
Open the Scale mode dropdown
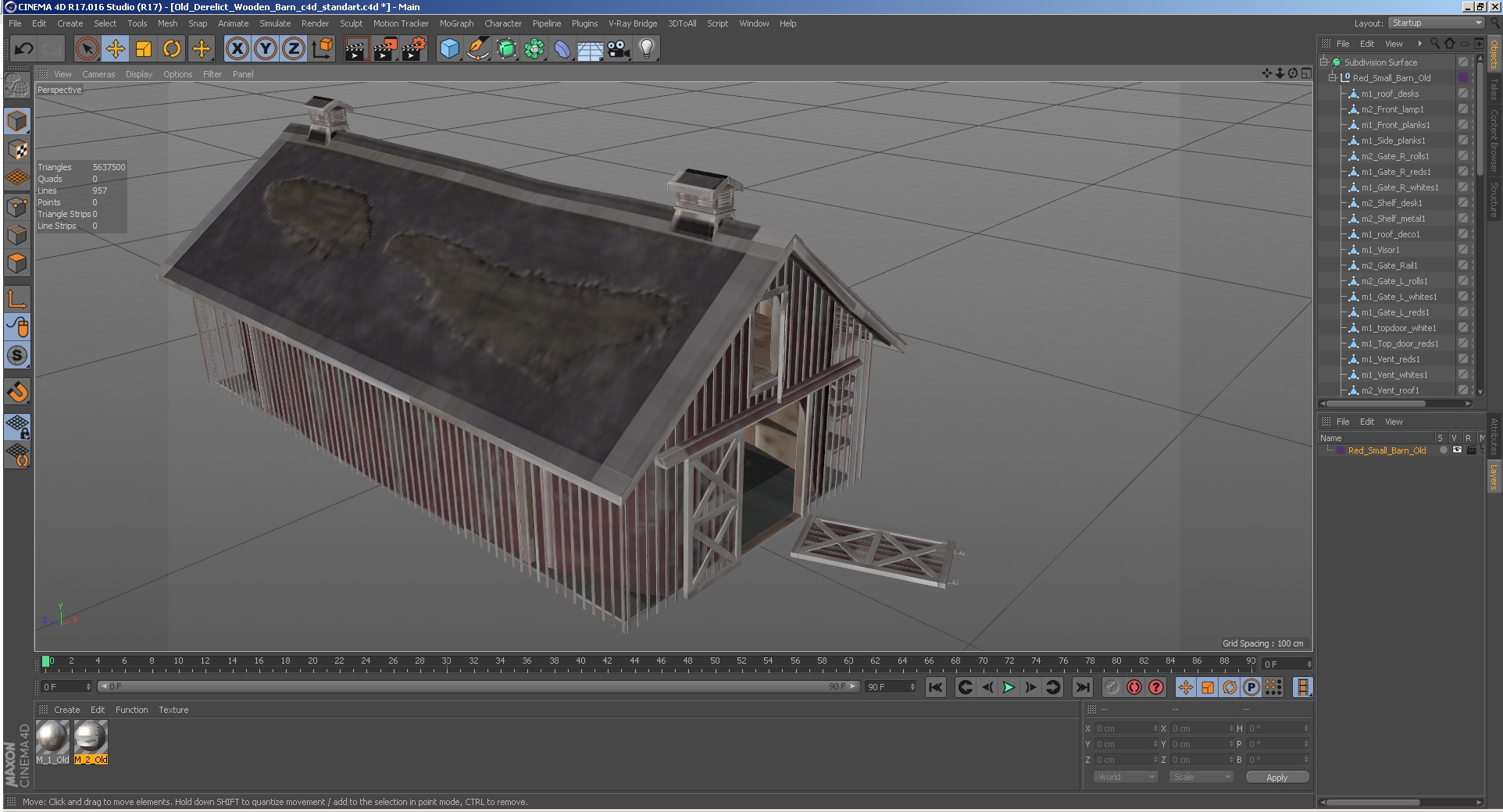[1201, 777]
